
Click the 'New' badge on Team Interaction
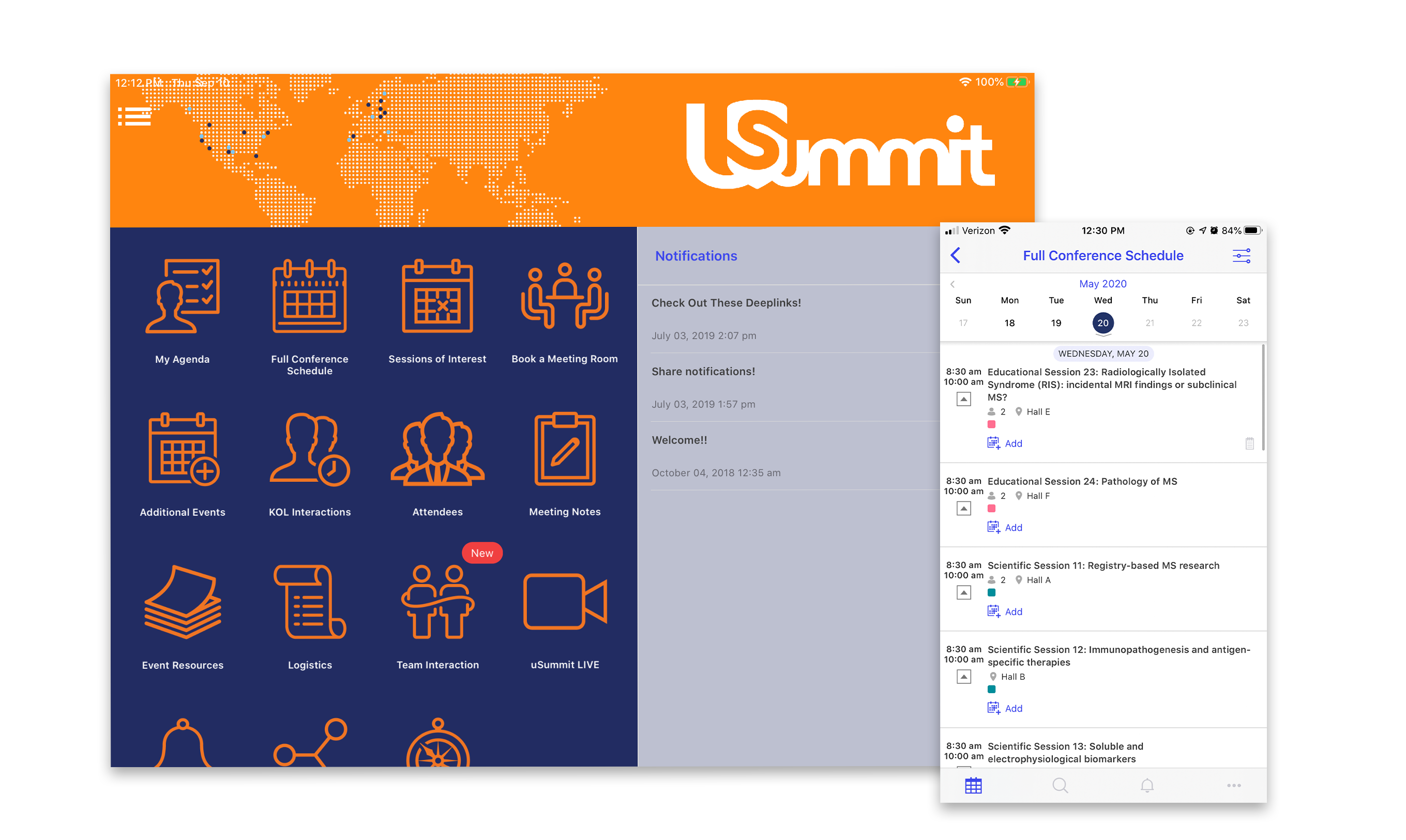482,553
